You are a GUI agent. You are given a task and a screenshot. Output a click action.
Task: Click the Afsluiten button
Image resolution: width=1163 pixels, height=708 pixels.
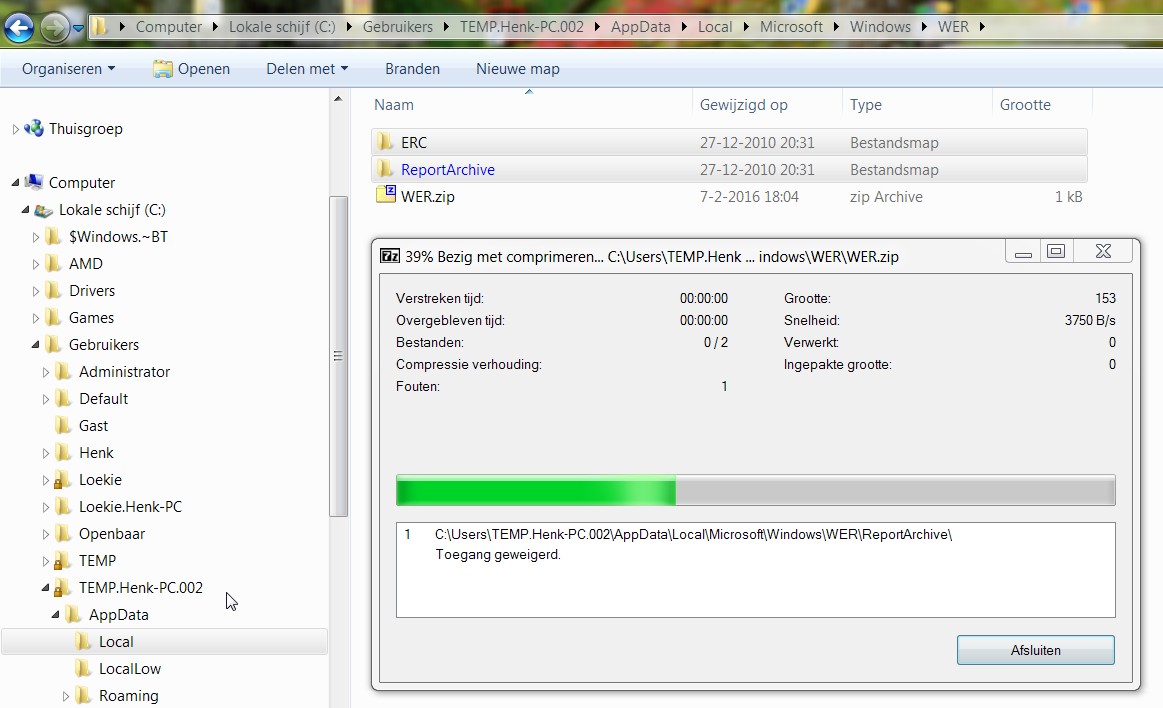pos(1035,650)
